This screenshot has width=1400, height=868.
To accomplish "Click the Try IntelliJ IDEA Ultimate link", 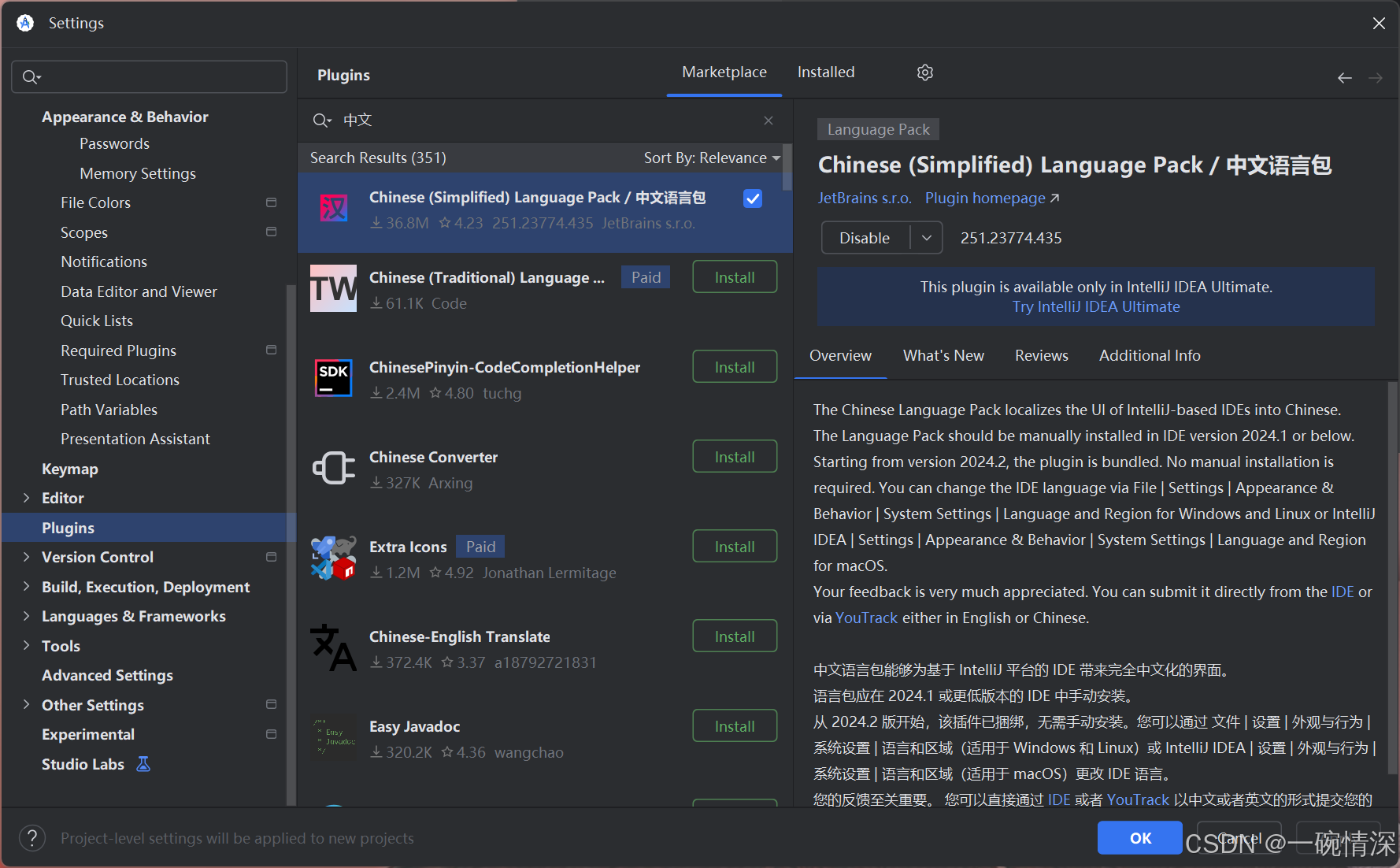I will [1095, 307].
